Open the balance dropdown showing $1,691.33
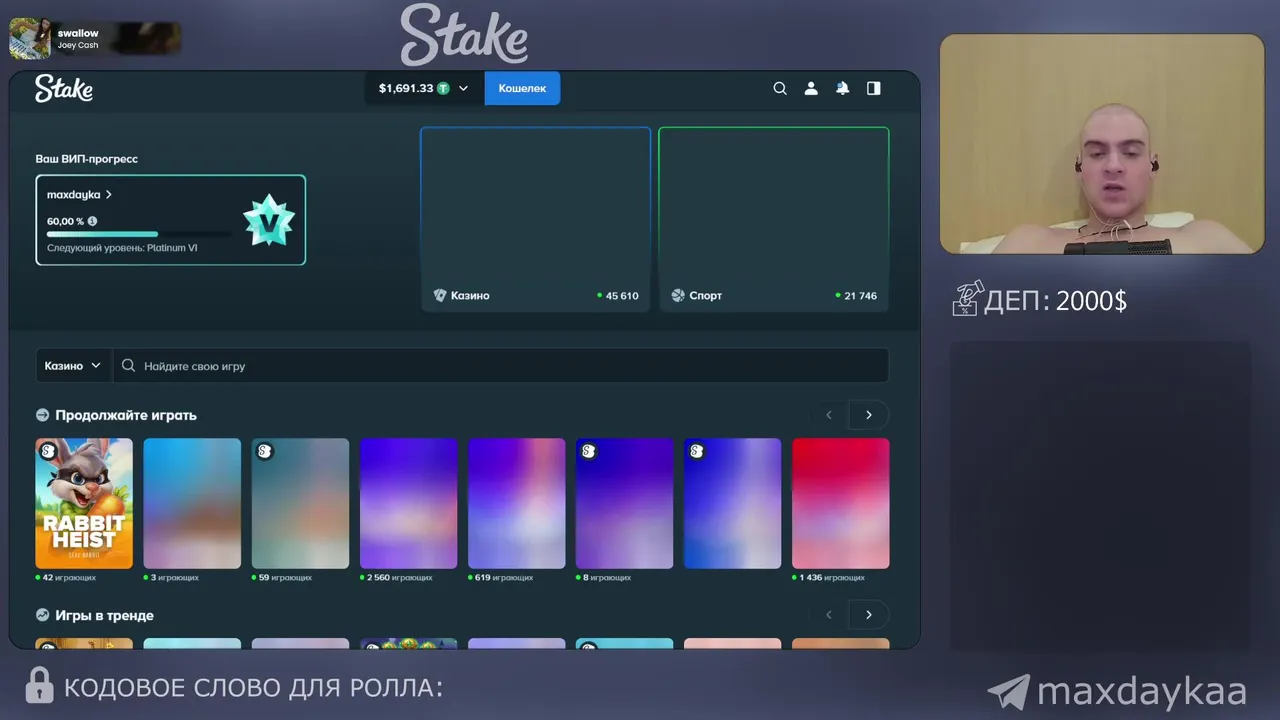 (x=424, y=88)
